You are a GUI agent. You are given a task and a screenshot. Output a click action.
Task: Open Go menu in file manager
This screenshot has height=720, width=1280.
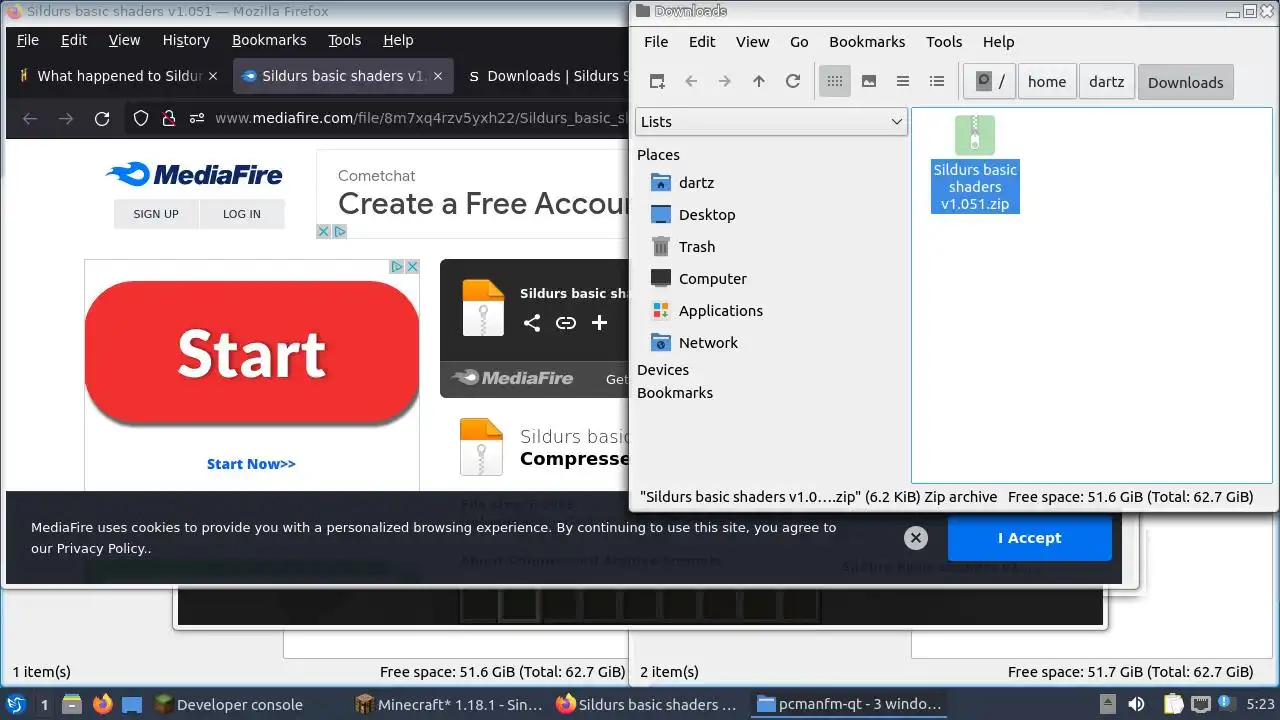[799, 42]
